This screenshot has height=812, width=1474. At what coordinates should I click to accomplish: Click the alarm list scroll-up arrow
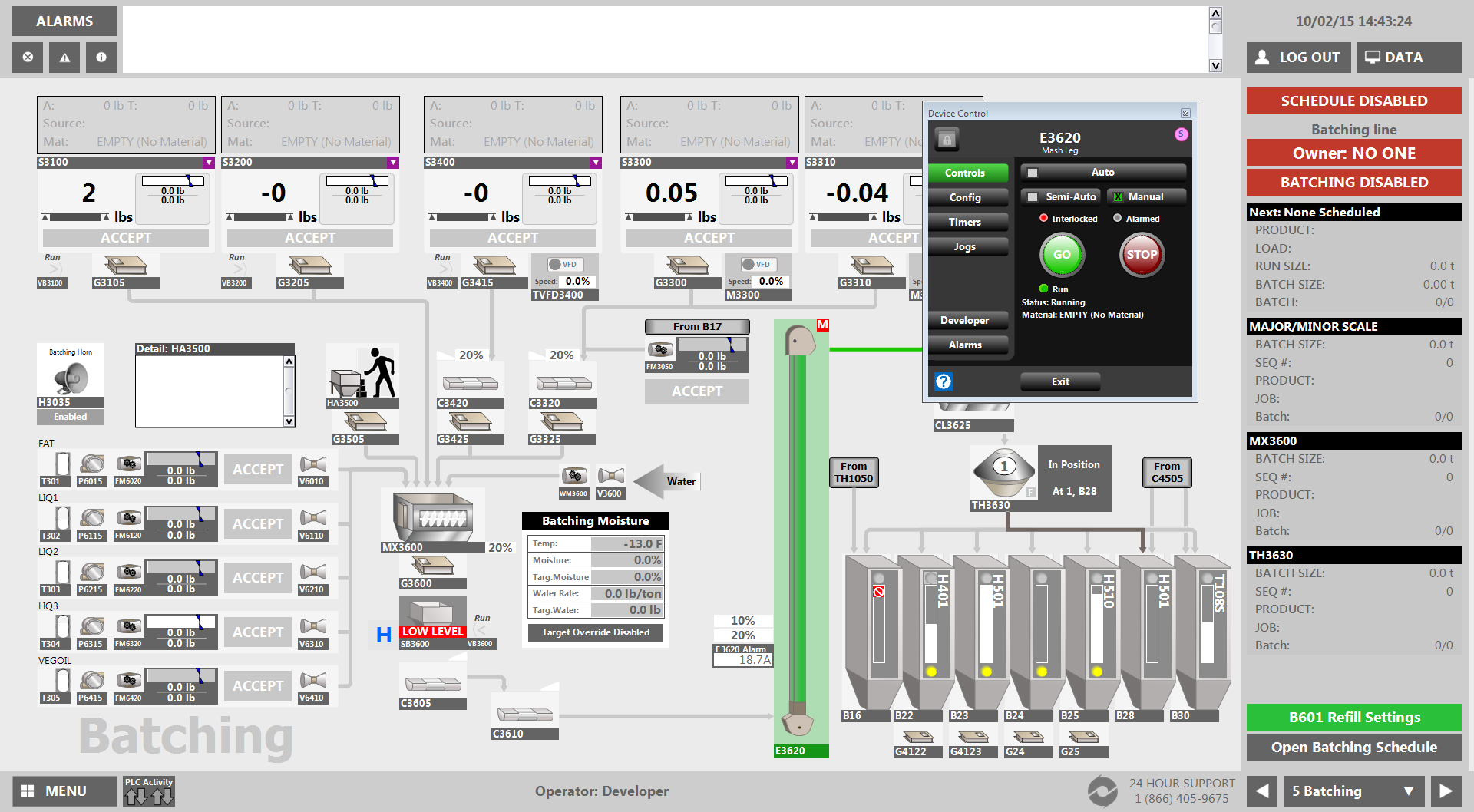click(x=1215, y=13)
